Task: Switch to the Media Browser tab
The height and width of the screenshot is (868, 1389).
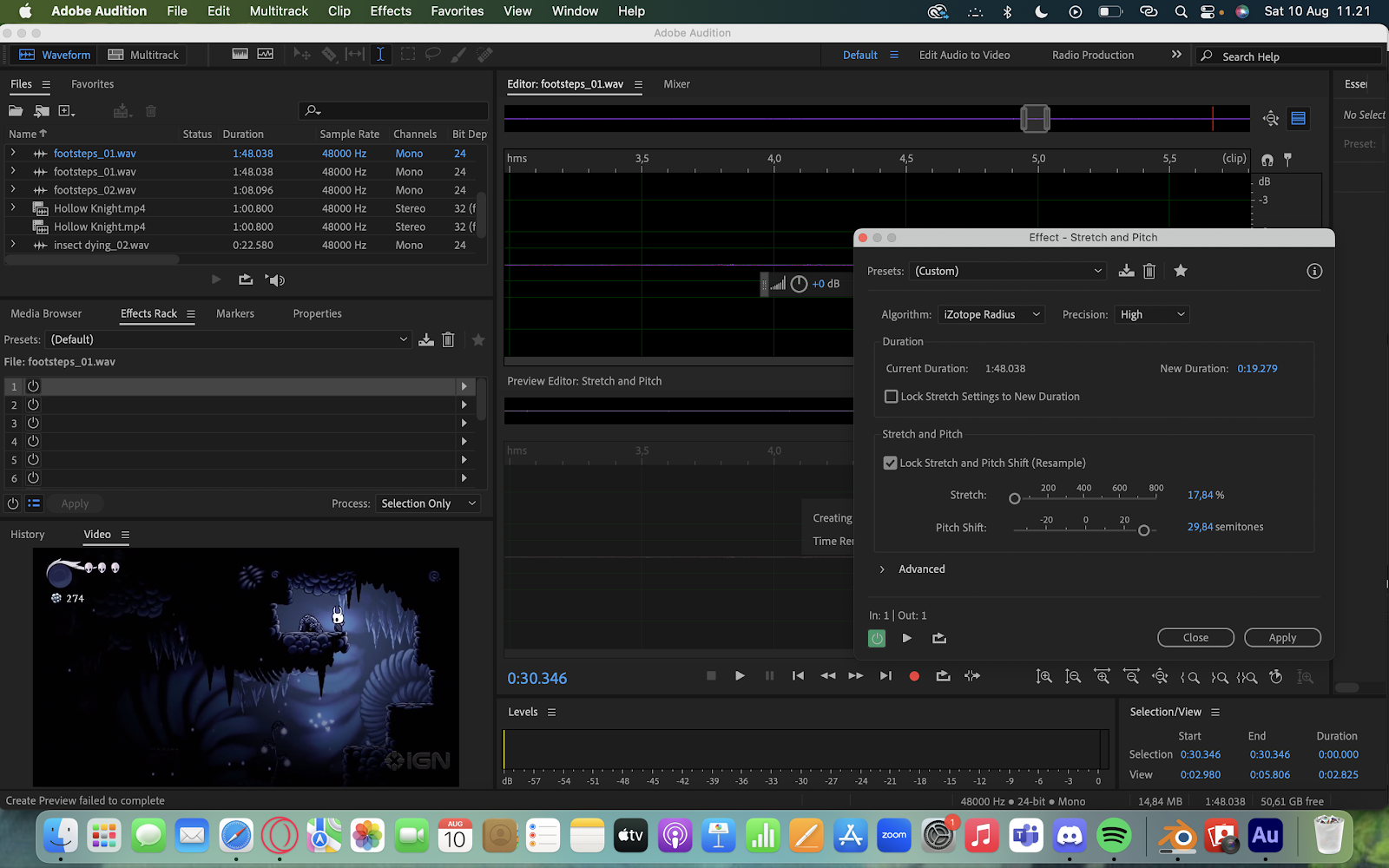Action: coord(46,313)
